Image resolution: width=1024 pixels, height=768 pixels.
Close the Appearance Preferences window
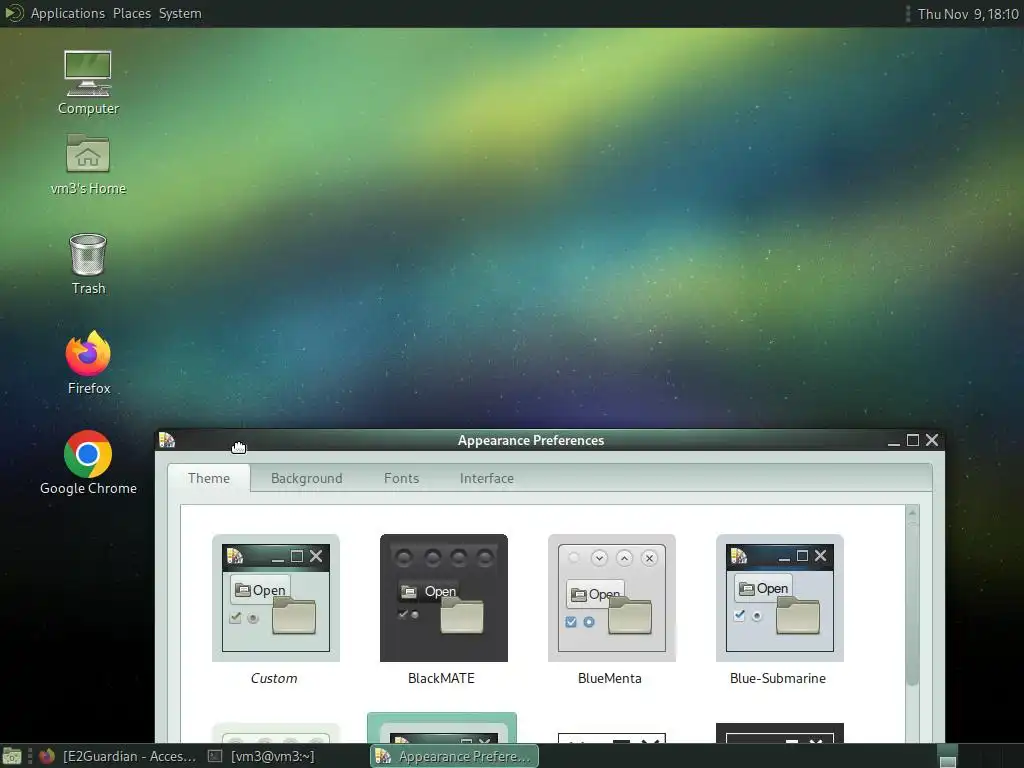tap(932, 440)
